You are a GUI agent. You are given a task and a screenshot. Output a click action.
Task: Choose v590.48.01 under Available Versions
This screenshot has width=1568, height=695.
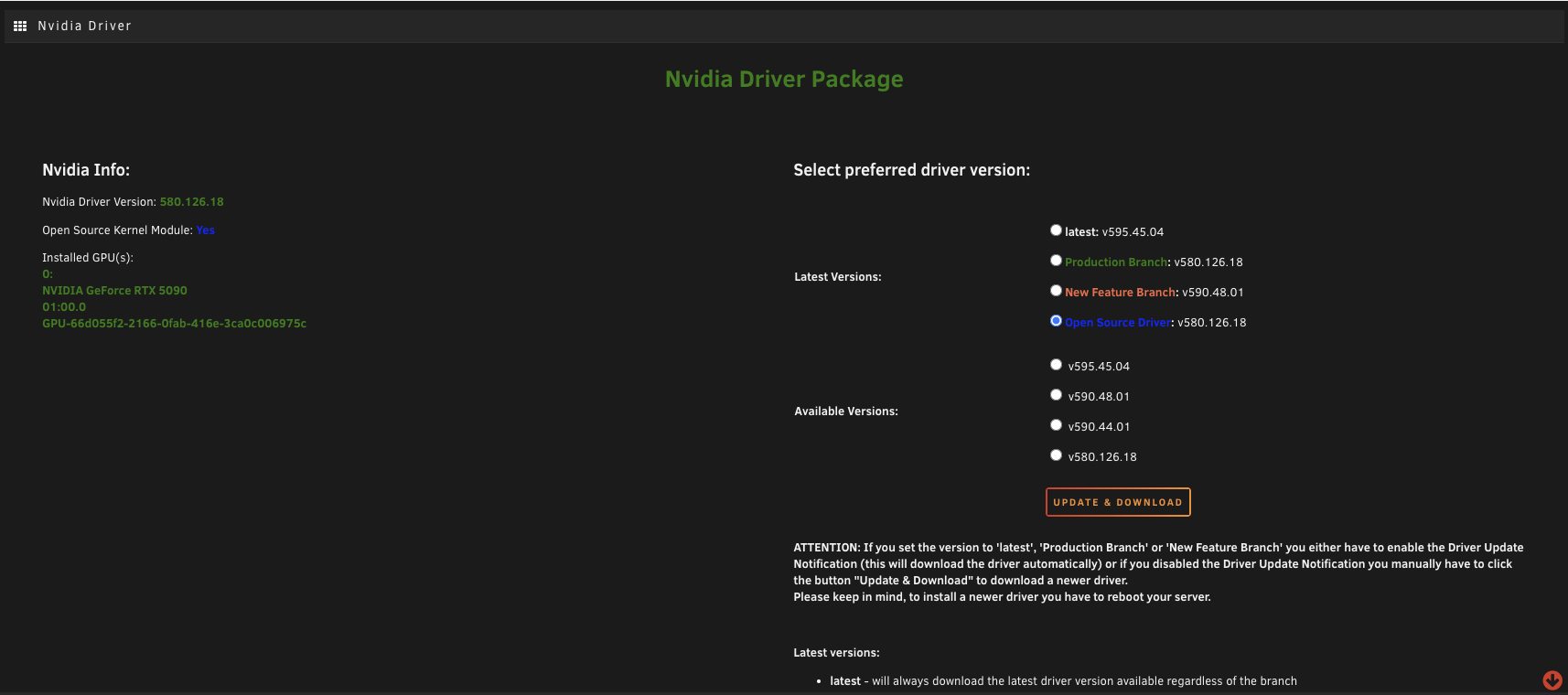pos(1056,395)
